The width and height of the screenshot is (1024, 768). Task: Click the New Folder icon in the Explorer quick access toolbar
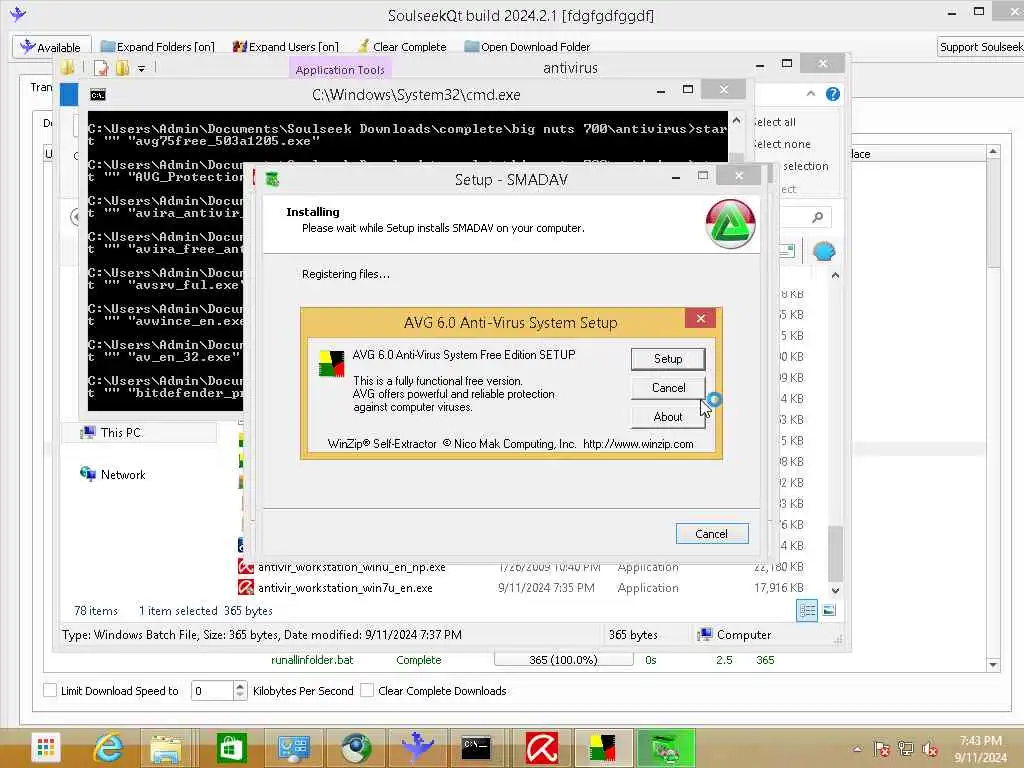point(122,68)
